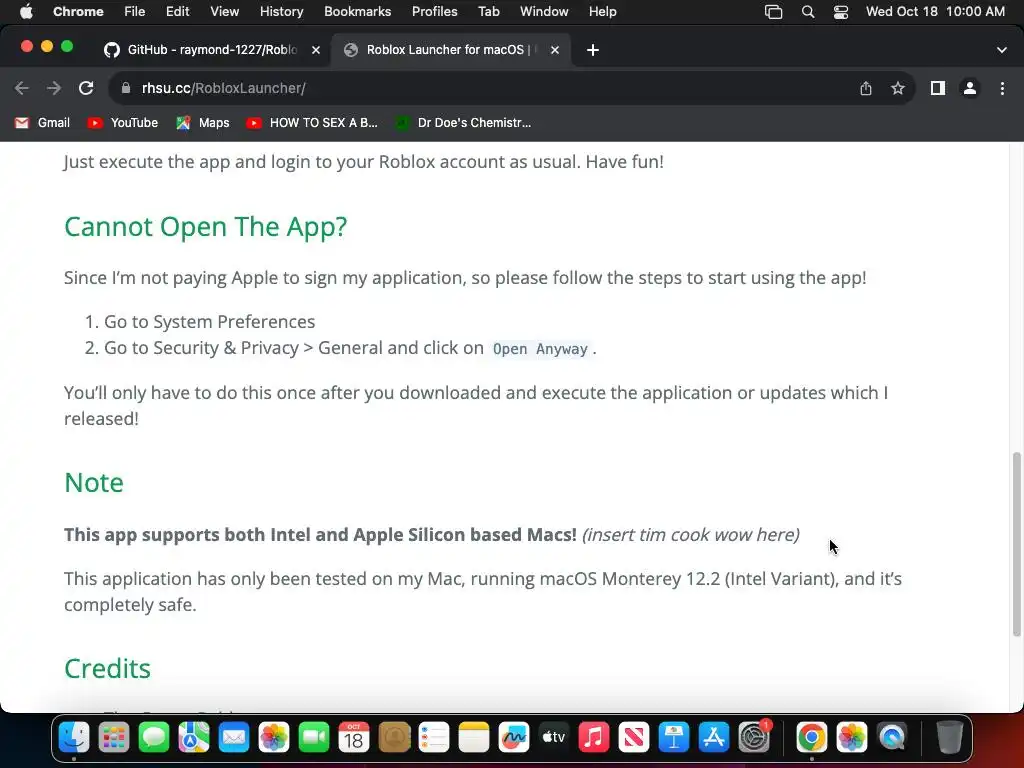Open Trash from the Dock
Screen dimensions: 1024x768
click(950, 738)
